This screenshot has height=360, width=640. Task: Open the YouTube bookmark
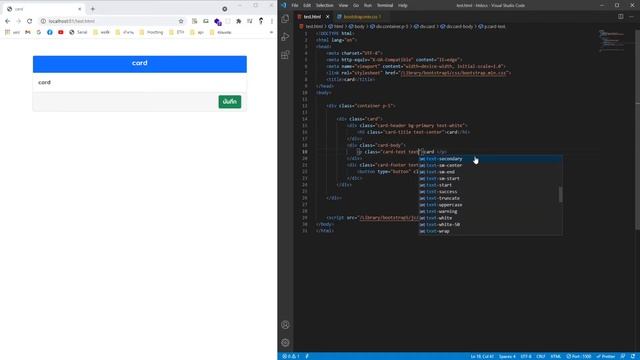[x=61, y=32]
